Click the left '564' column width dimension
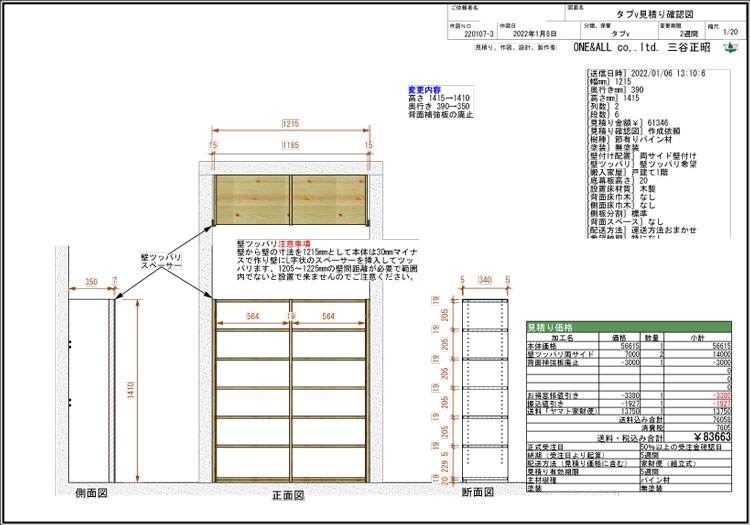The width and height of the screenshot is (750, 525). [x=252, y=316]
